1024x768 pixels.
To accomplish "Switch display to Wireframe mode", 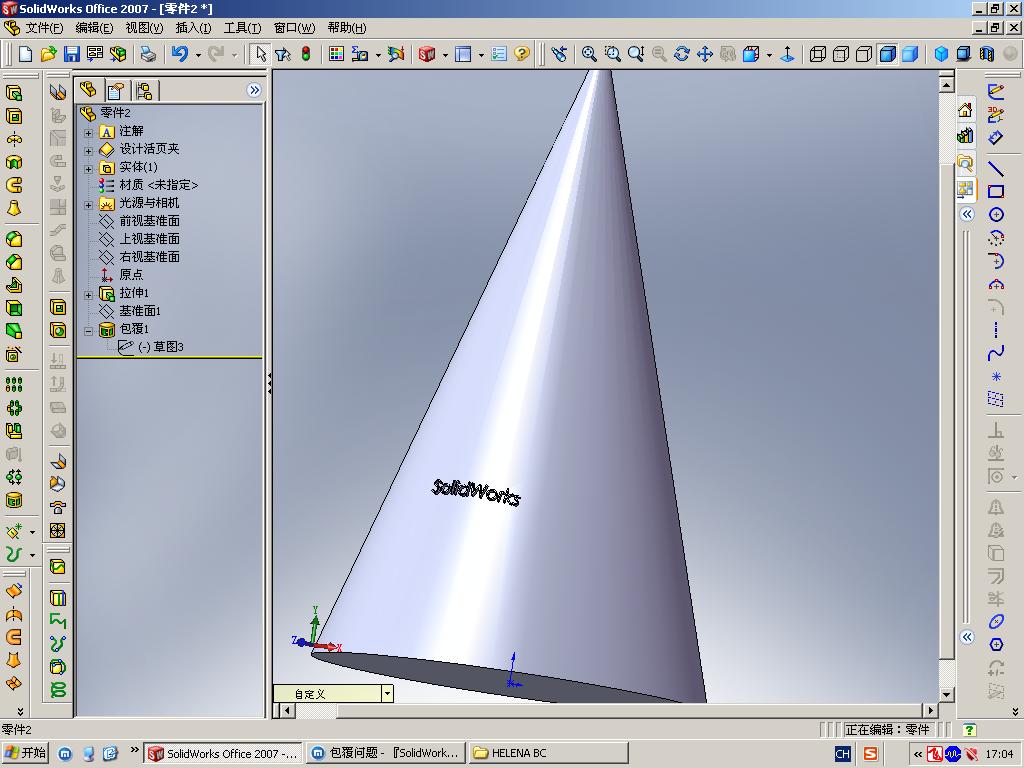I will coord(818,54).
